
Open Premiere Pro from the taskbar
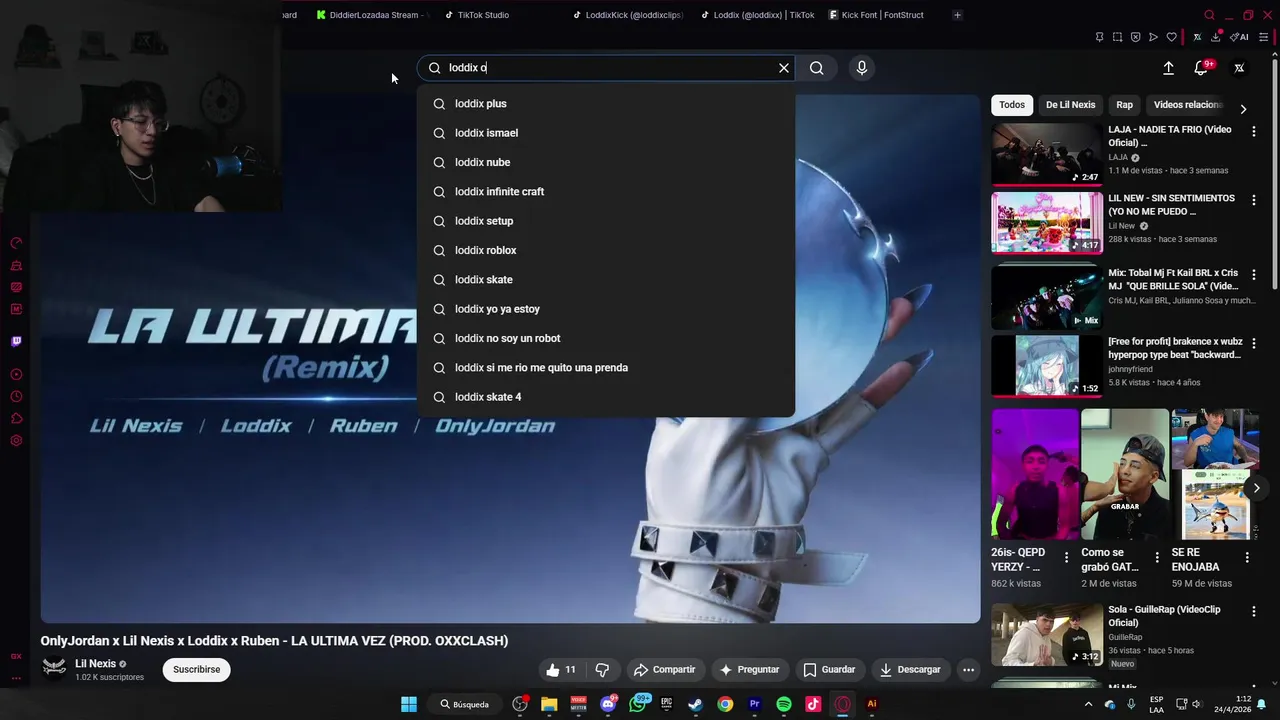point(755,704)
